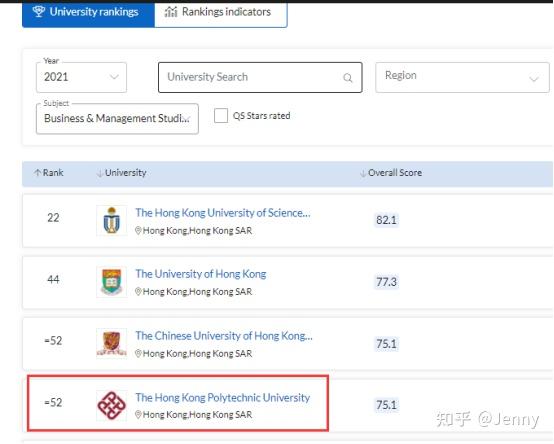Click the Chinese University of Hong Kong logo
This screenshot has height=444, width=554.
coord(112,343)
